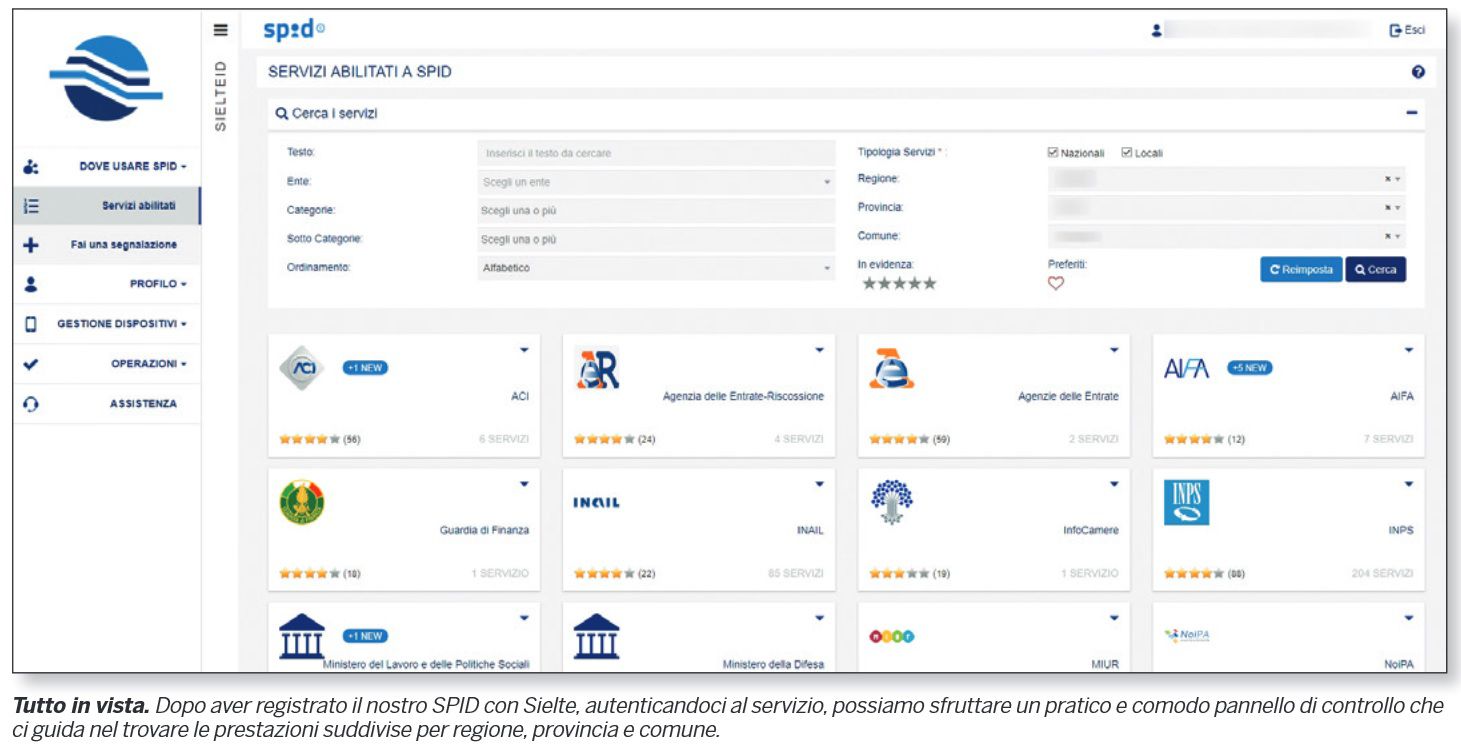Open the Comune dropdown
Image resolution: width=1461 pixels, height=748 pixels.
click(1227, 236)
